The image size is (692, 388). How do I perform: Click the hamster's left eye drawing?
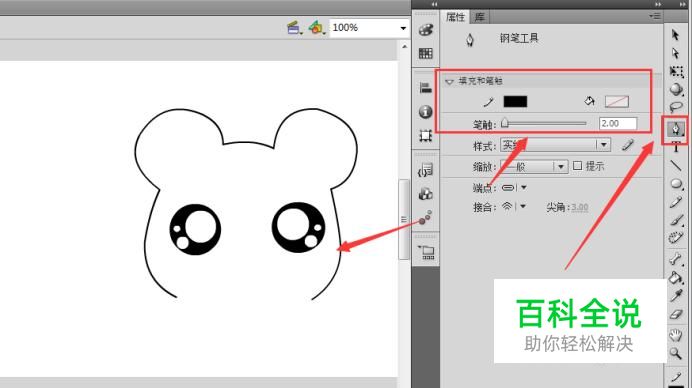tap(195, 229)
